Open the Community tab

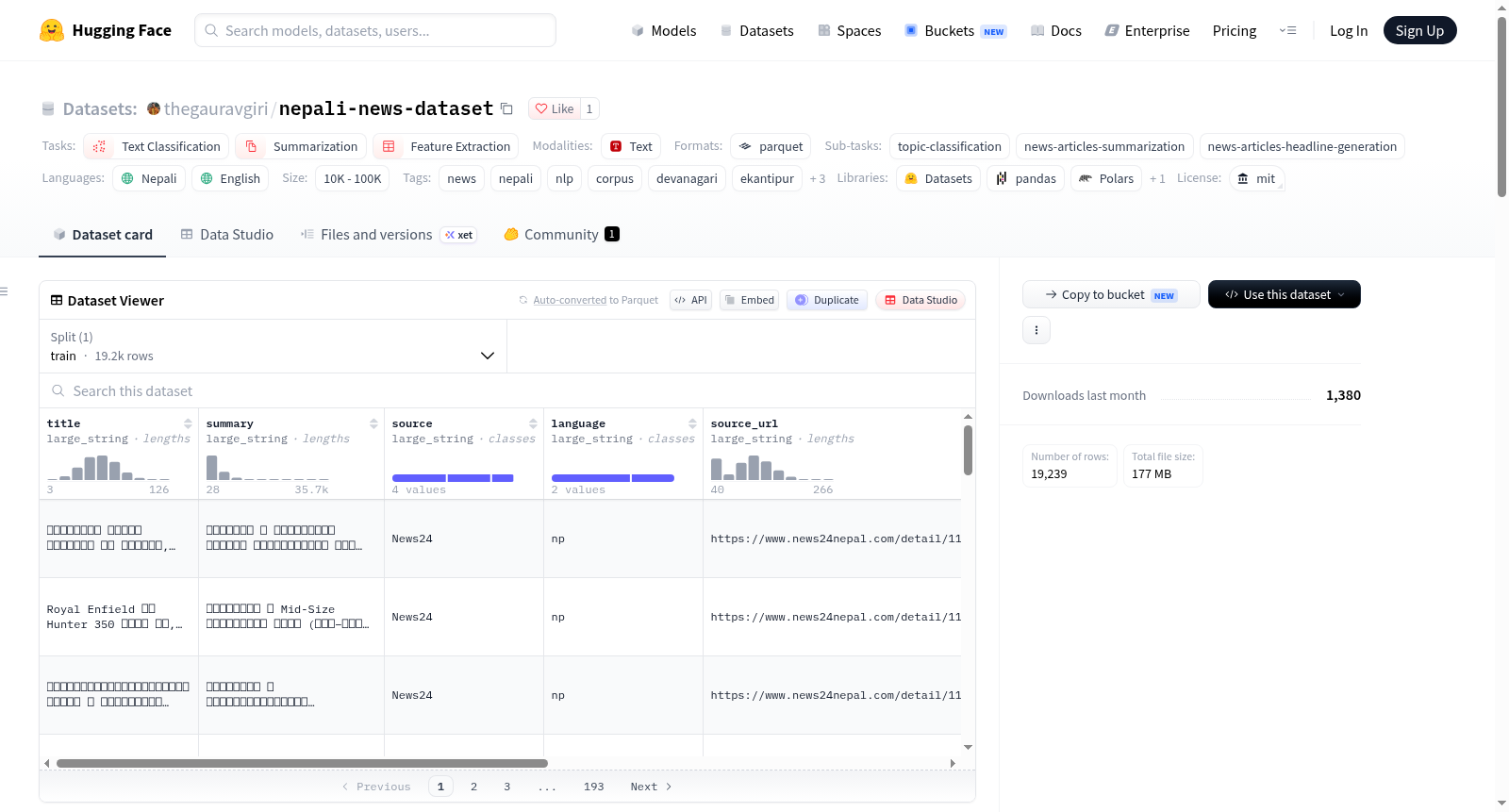coord(561,235)
